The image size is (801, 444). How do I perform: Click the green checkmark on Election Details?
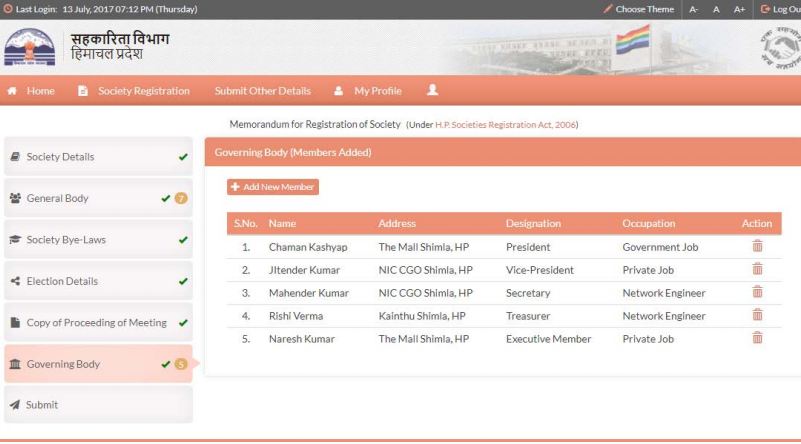[x=183, y=281]
